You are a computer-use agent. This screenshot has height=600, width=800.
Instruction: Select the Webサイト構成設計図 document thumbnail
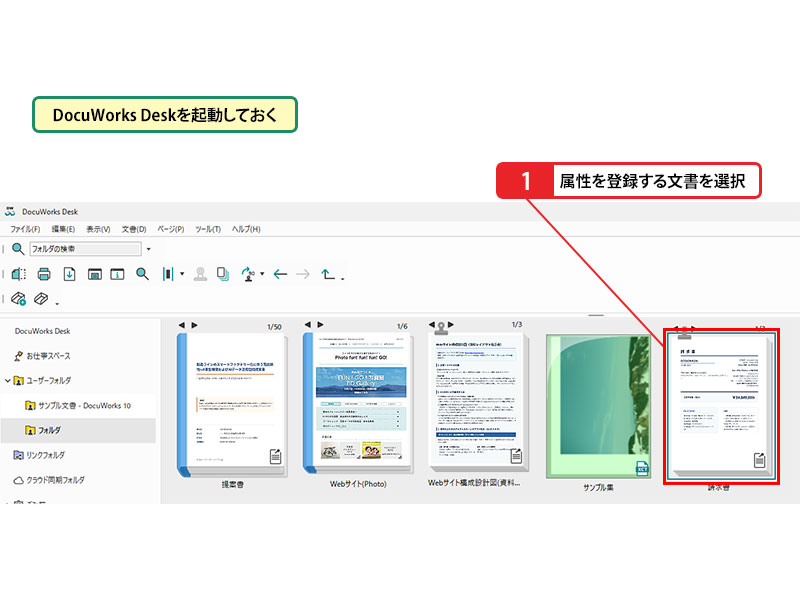[x=478, y=403]
